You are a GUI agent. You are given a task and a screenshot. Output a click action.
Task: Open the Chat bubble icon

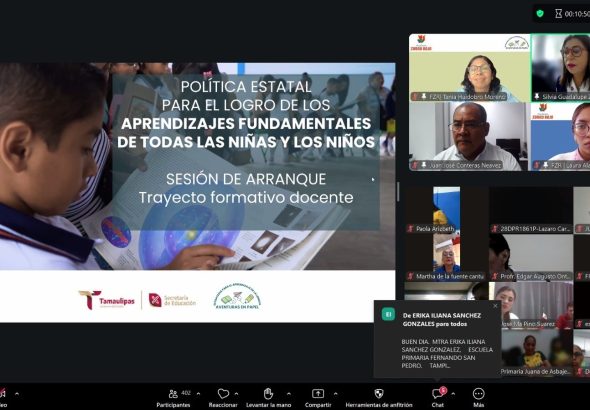coord(437,394)
